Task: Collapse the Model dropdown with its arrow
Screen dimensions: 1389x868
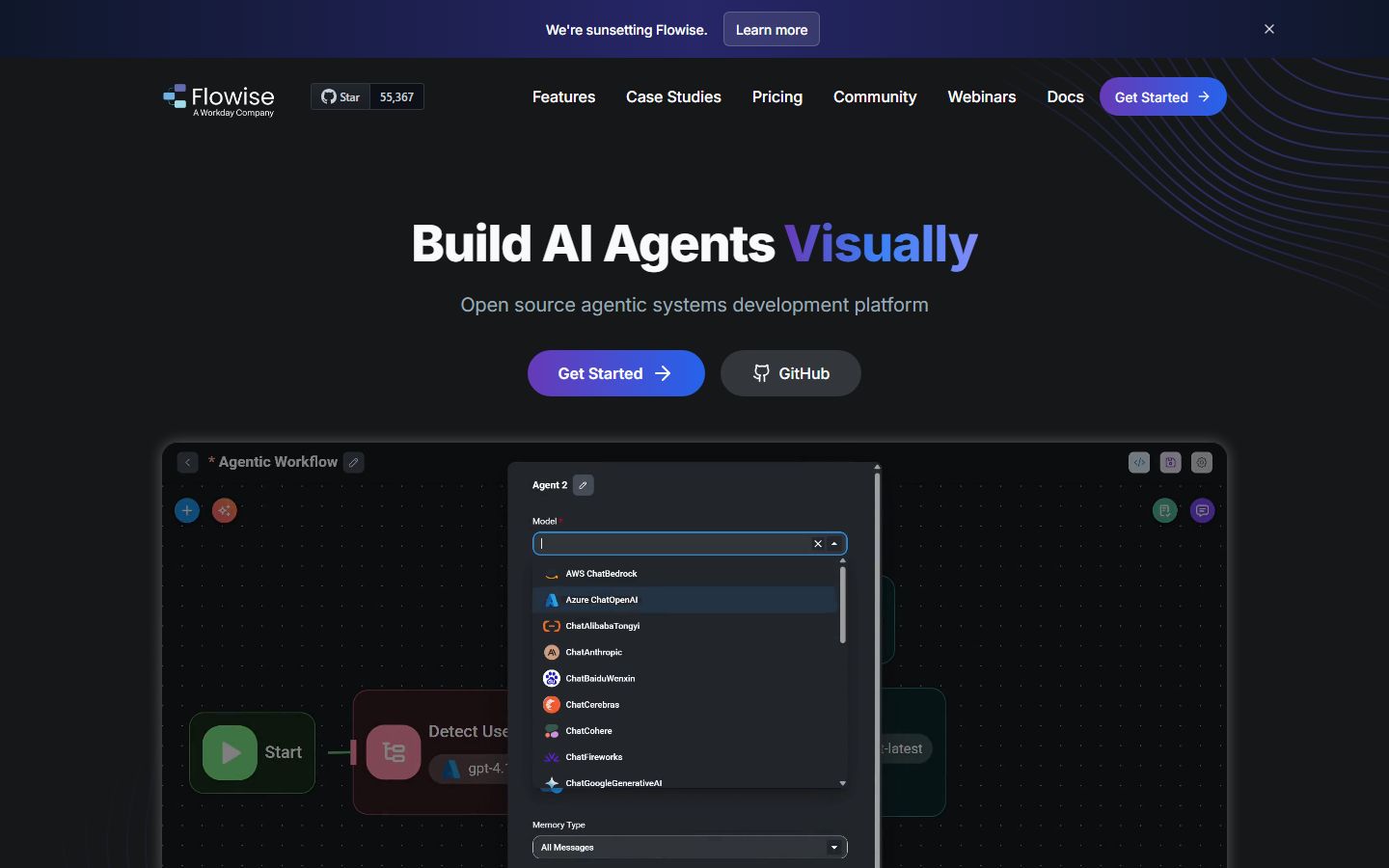Action: 834,544
